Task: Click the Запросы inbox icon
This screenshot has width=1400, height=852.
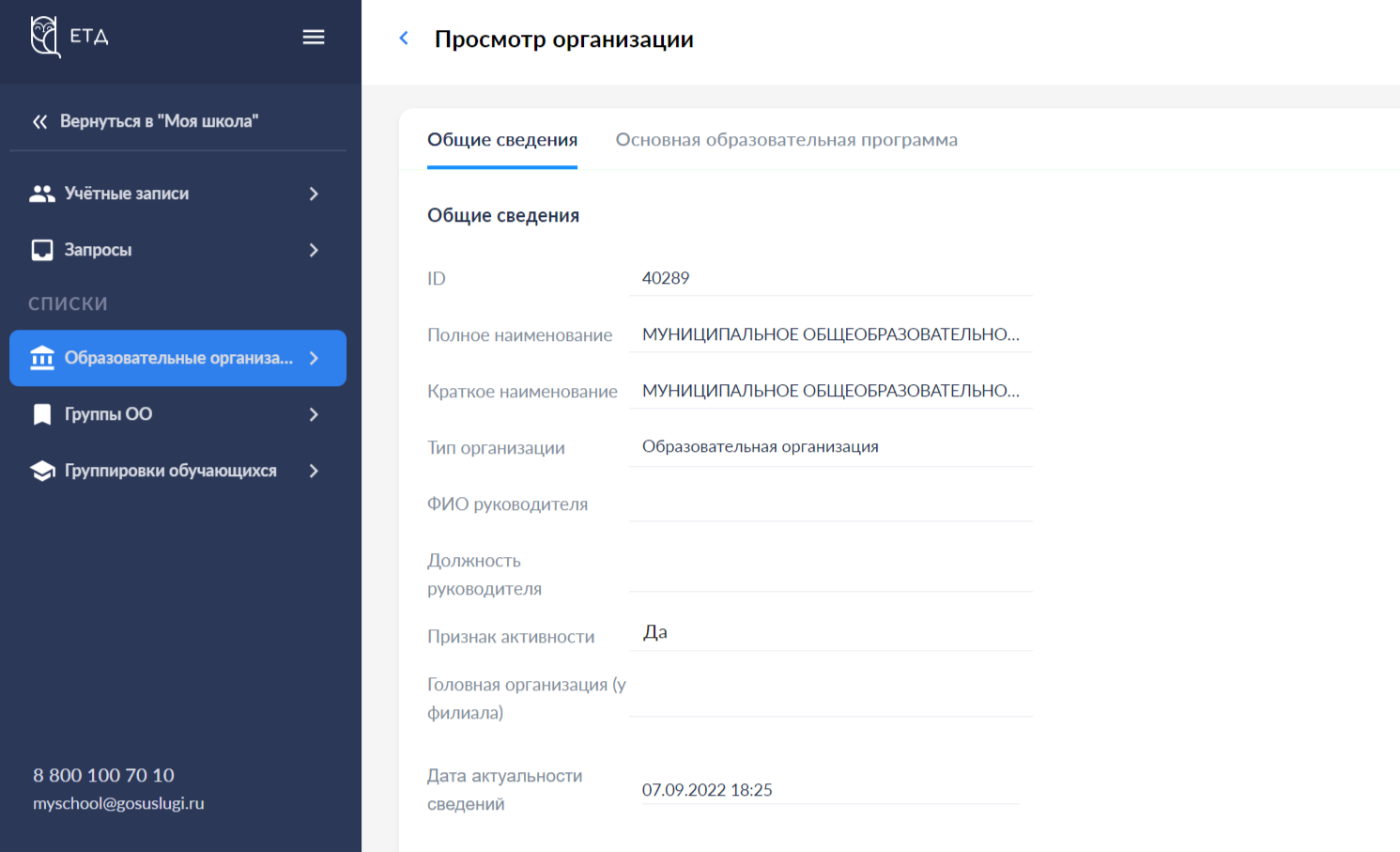Action: click(42, 250)
